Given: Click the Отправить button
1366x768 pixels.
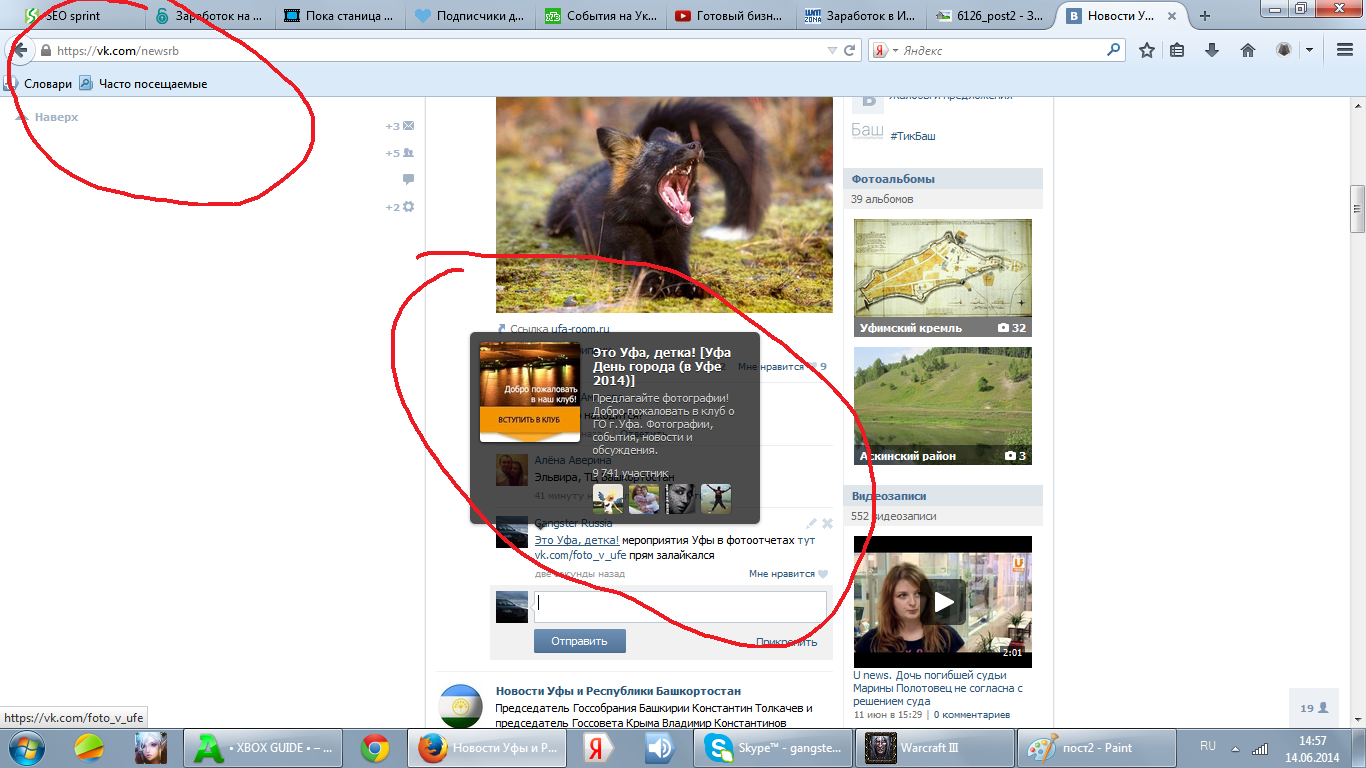Looking at the screenshot, I should (580, 641).
